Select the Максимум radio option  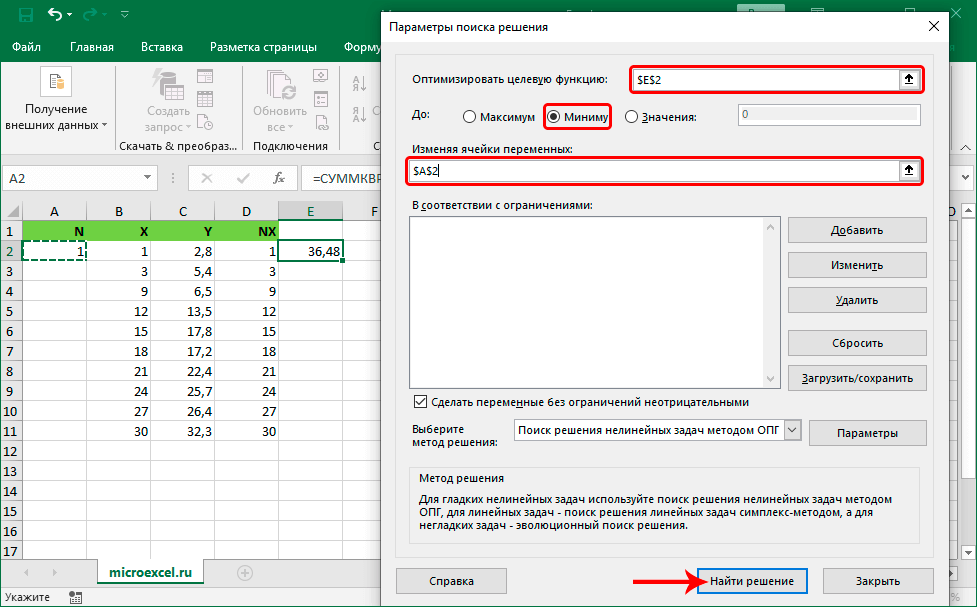pyautogui.click(x=469, y=116)
